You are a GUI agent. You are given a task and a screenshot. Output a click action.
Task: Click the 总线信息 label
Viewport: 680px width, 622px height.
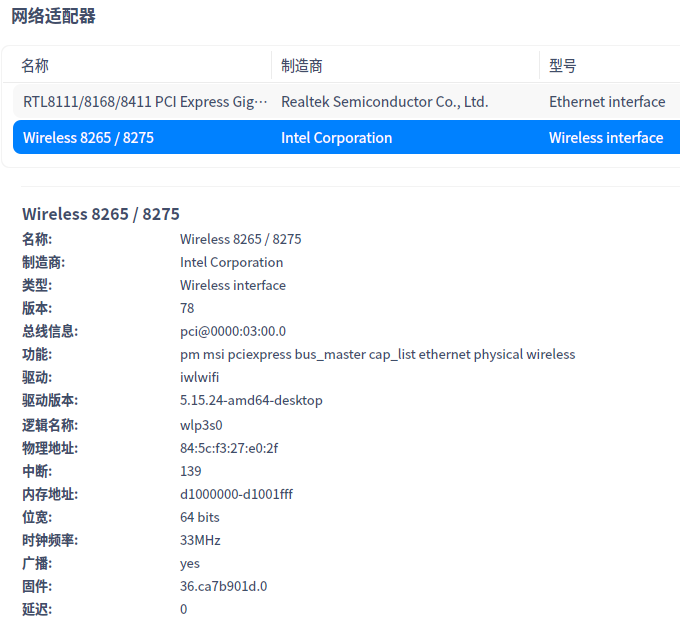[50, 331]
